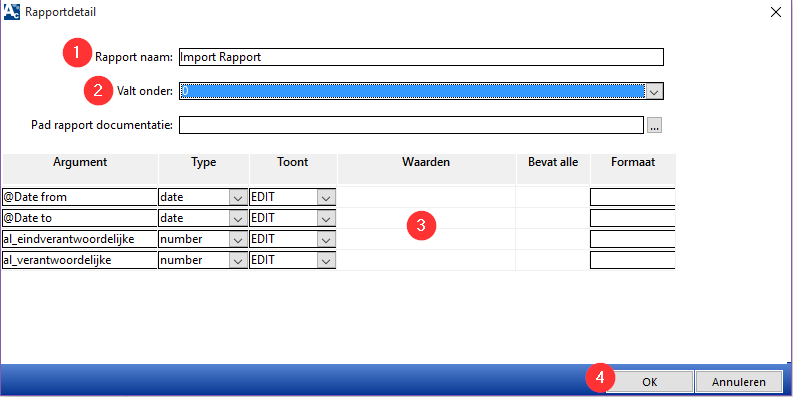Click the Annuleren button

coord(739,382)
